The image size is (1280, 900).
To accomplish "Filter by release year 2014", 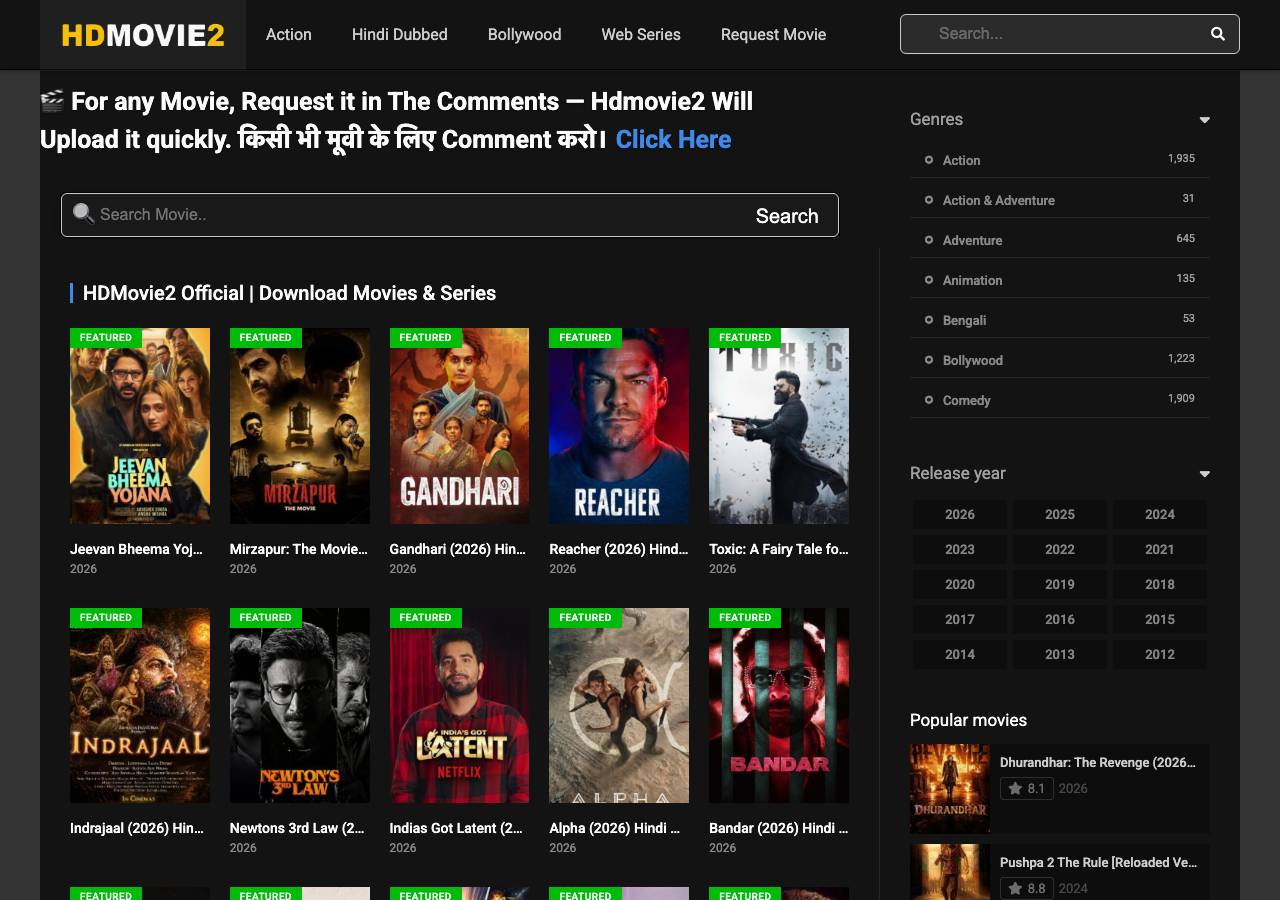I will (x=960, y=654).
